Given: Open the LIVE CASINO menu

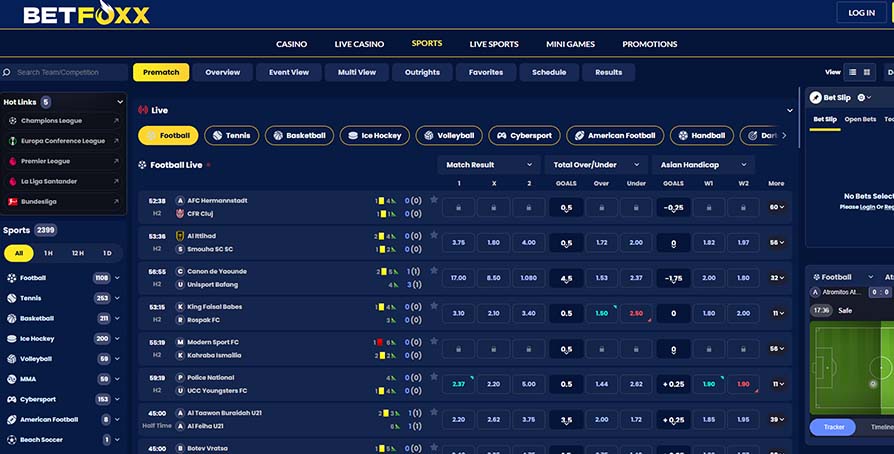Looking at the screenshot, I should point(359,44).
